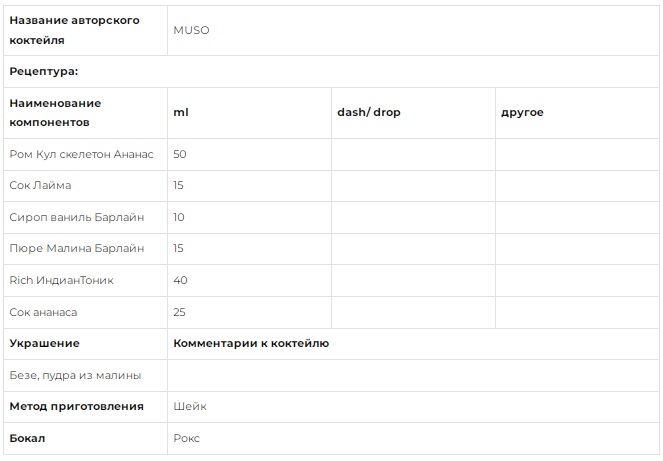The image size is (663, 461).
Task: Click the Сироп ваниль Барлайн cell
Action: (85, 217)
